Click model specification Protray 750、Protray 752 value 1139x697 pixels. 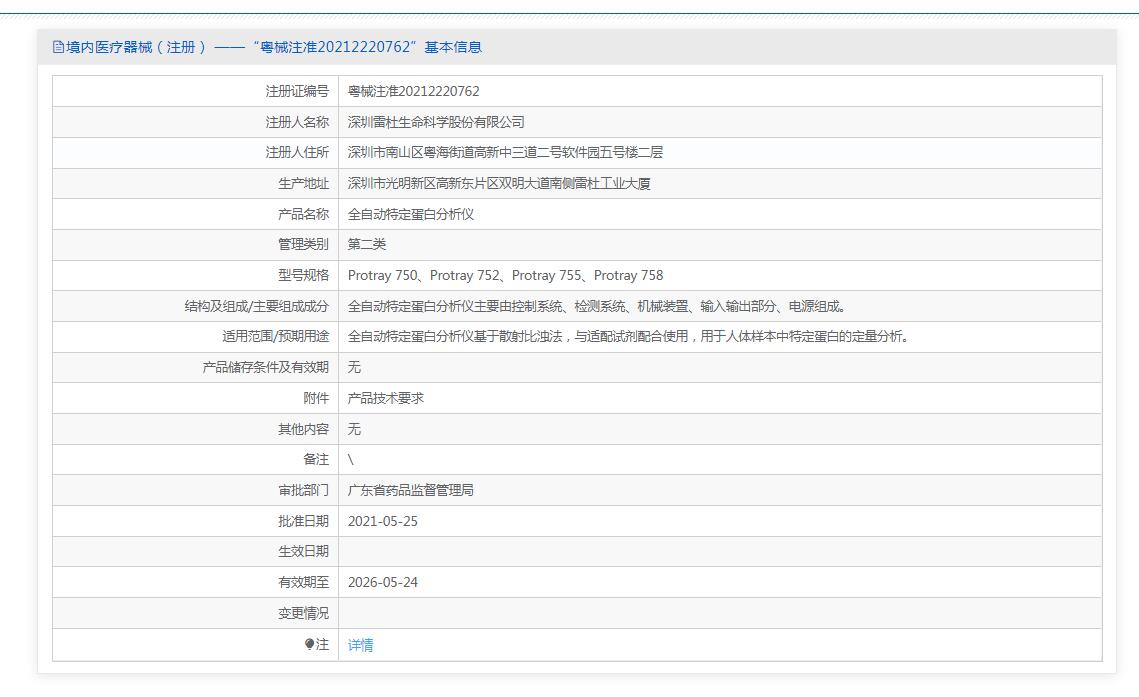pyautogui.click(x=506, y=275)
